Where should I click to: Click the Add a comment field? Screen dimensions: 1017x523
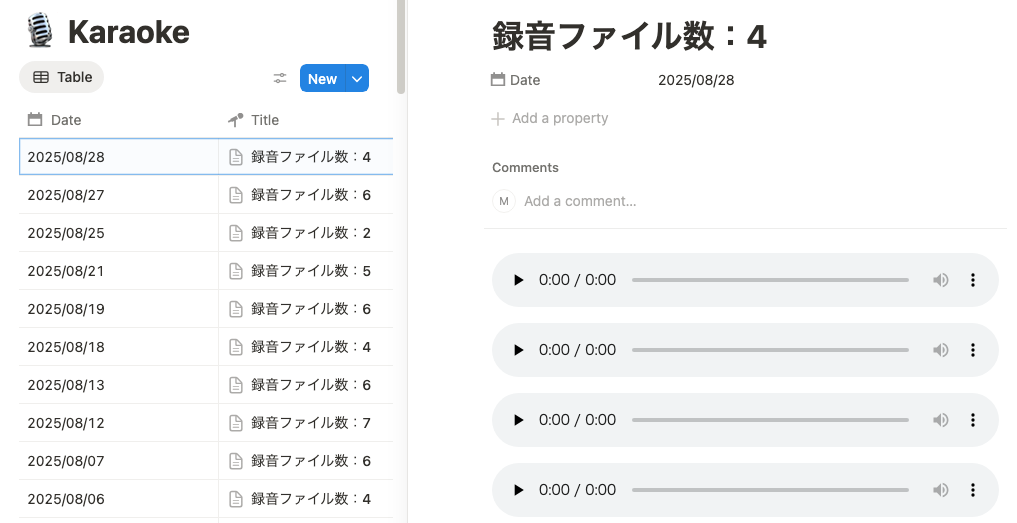click(x=580, y=201)
